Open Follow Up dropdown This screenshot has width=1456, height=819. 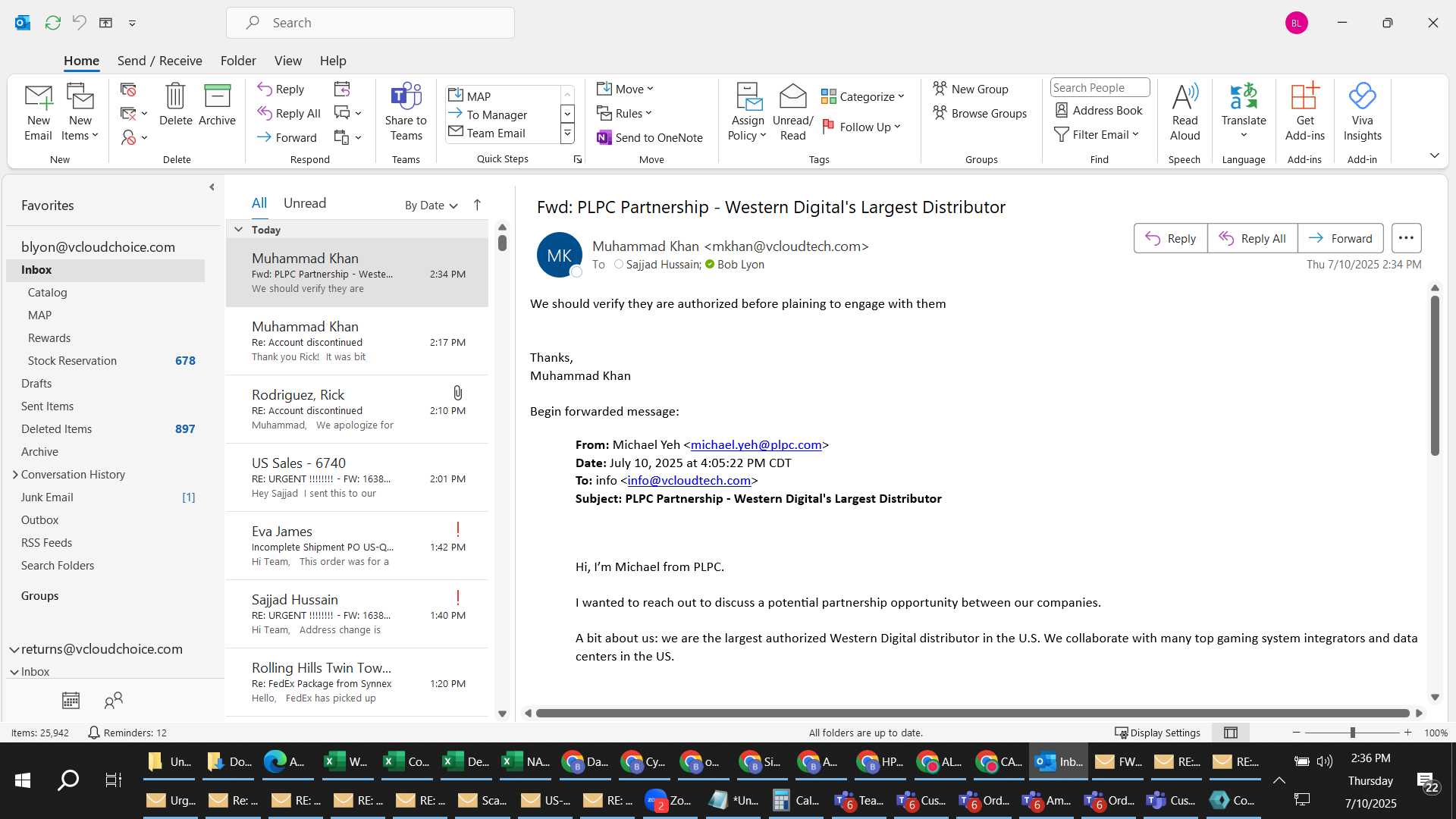point(861,127)
